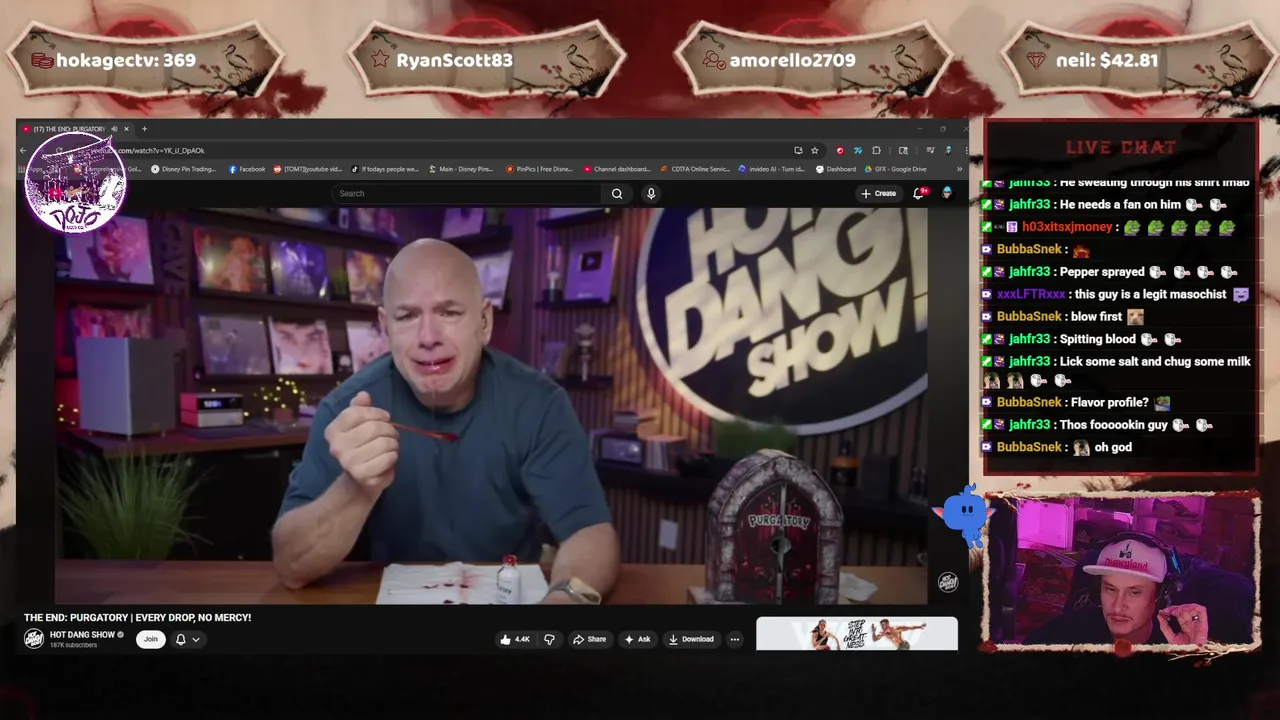This screenshot has width=1280, height=720.
Task: Click the YouTube Create button
Action: (x=879, y=193)
